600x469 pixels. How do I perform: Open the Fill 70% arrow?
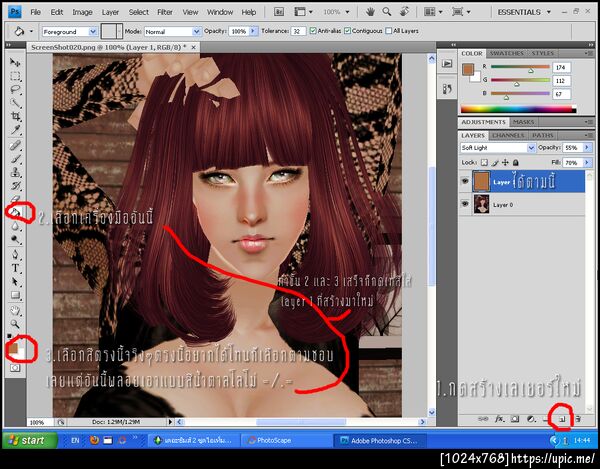point(587,163)
